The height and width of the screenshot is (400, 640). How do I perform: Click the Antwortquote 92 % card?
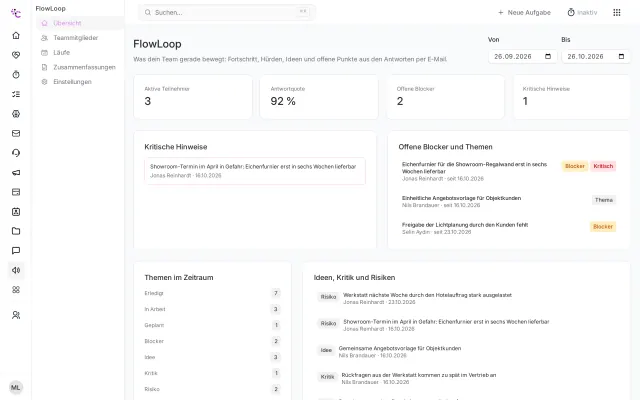[319, 97]
